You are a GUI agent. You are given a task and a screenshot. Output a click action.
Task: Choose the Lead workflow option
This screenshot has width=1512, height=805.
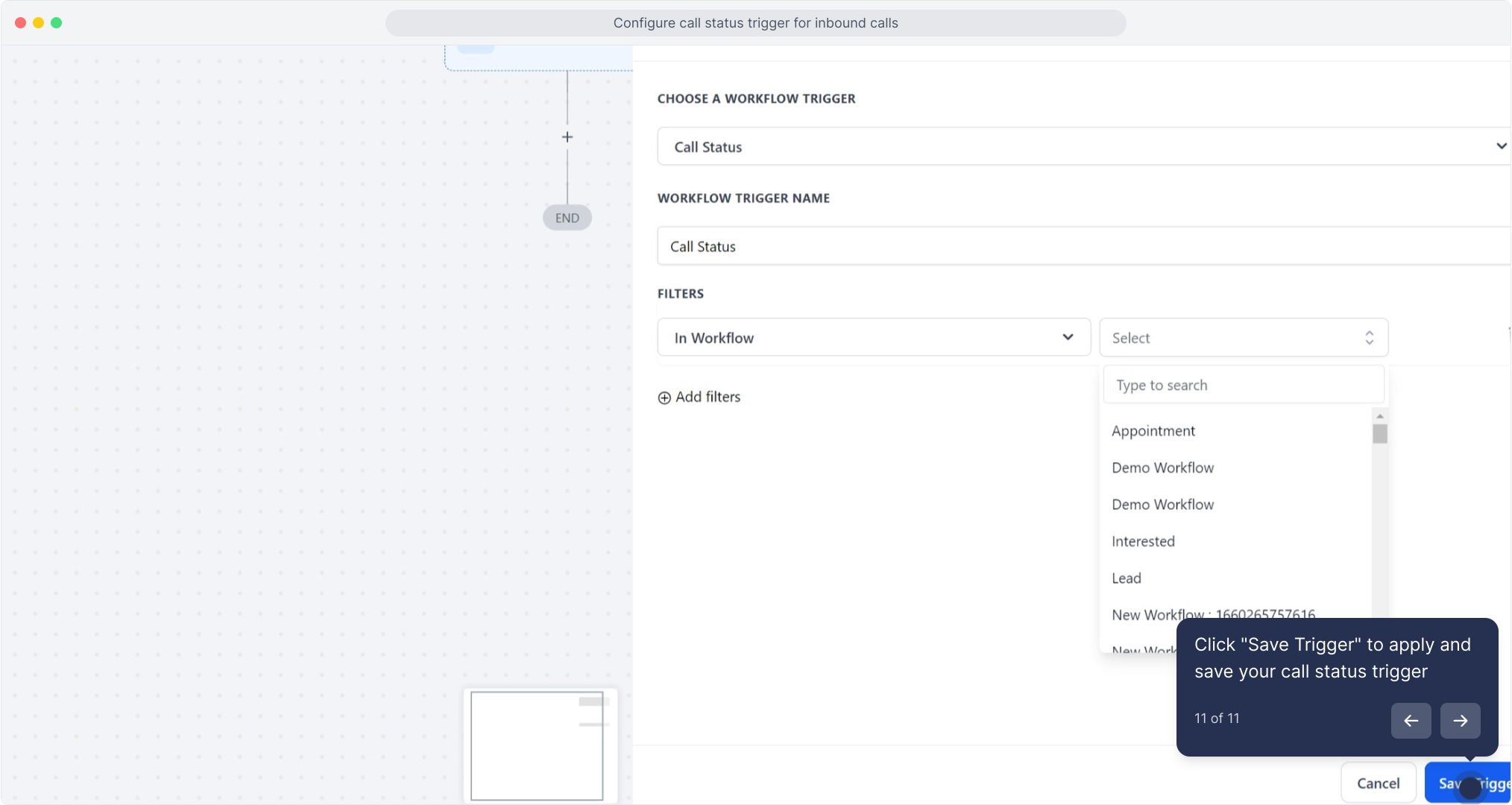(x=1126, y=578)
